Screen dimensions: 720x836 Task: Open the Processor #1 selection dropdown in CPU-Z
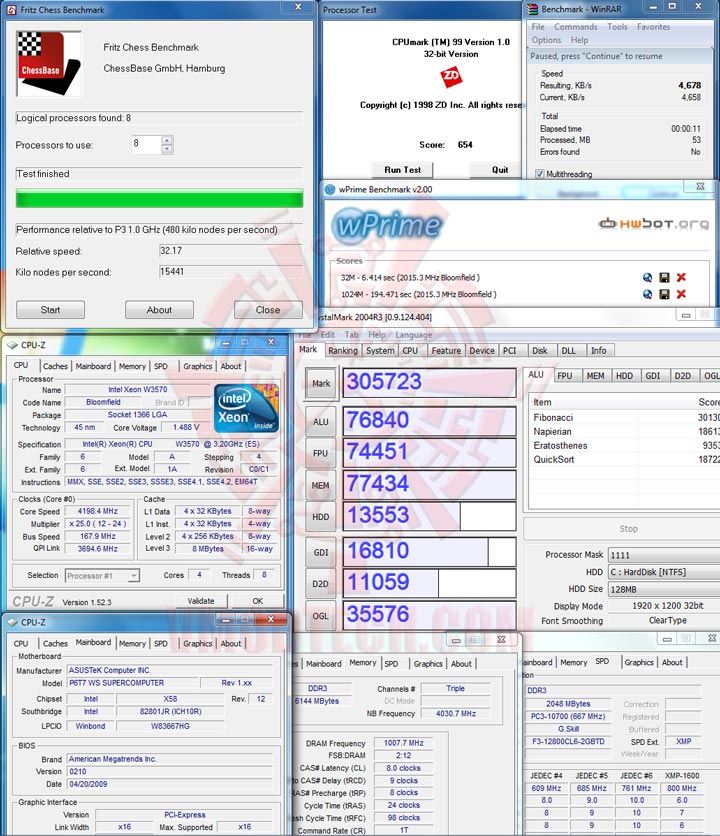(x=134, y=576)
